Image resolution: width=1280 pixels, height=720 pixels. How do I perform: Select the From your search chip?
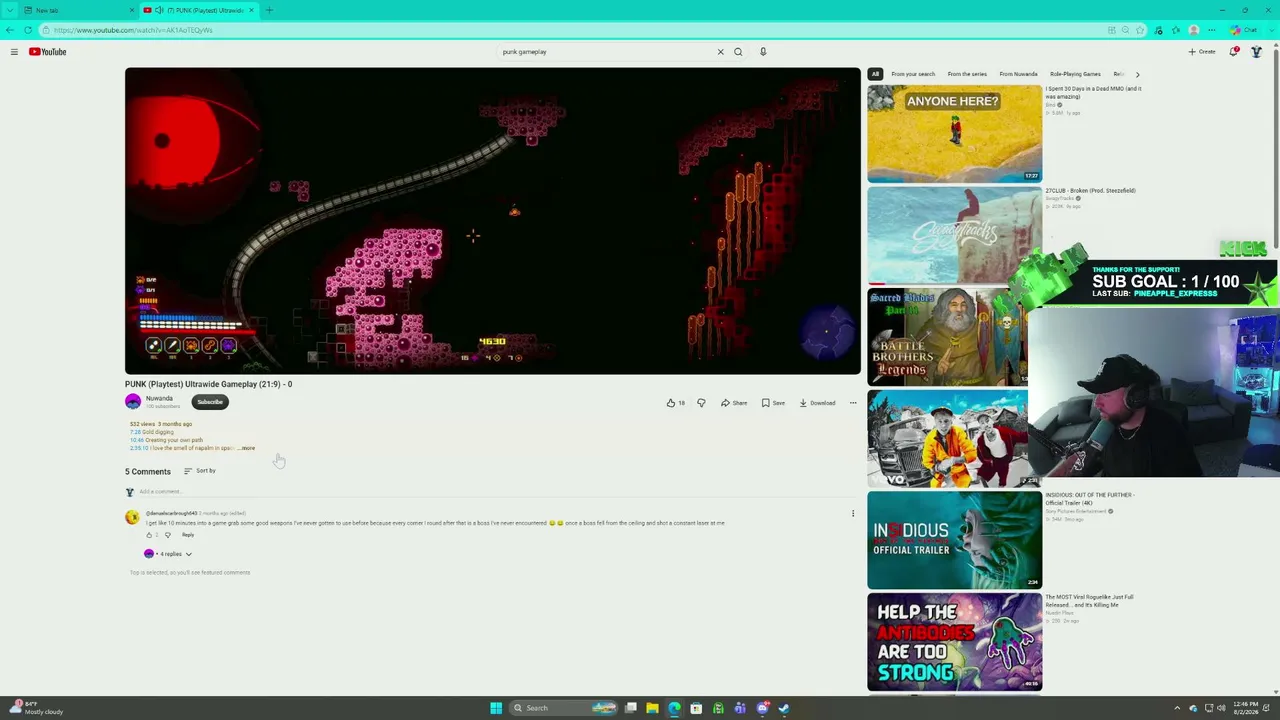tap(913, 74)
